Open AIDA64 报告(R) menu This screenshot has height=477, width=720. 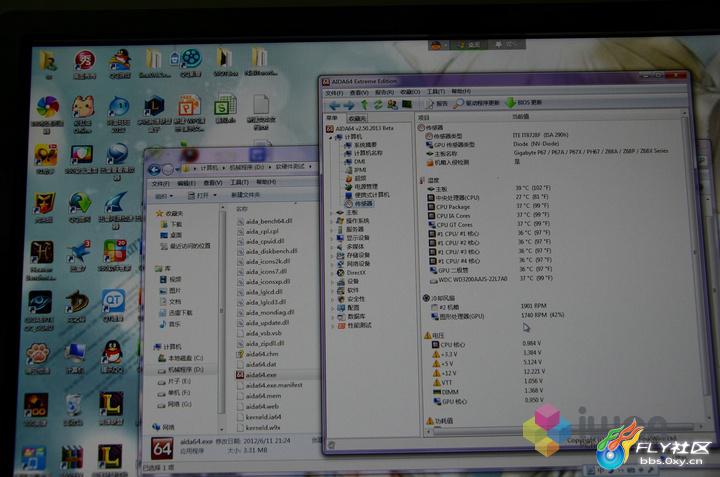pos(384,92)
